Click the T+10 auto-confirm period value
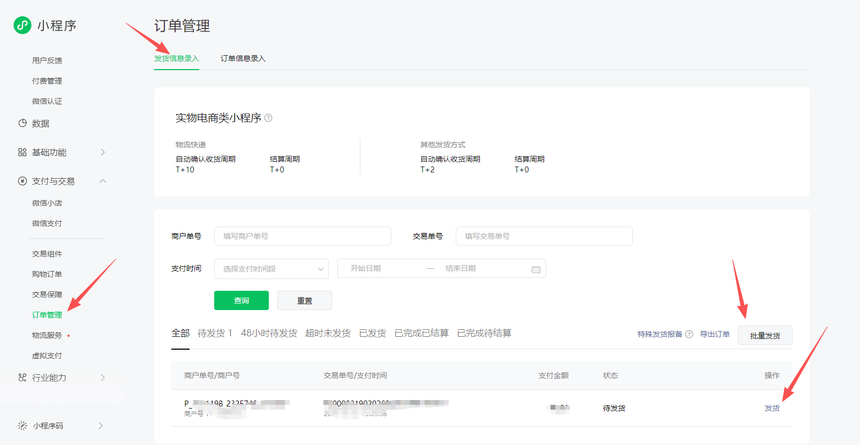Image resolution: width=860 pixels, height=445 pixels. (x=185, y=170)
